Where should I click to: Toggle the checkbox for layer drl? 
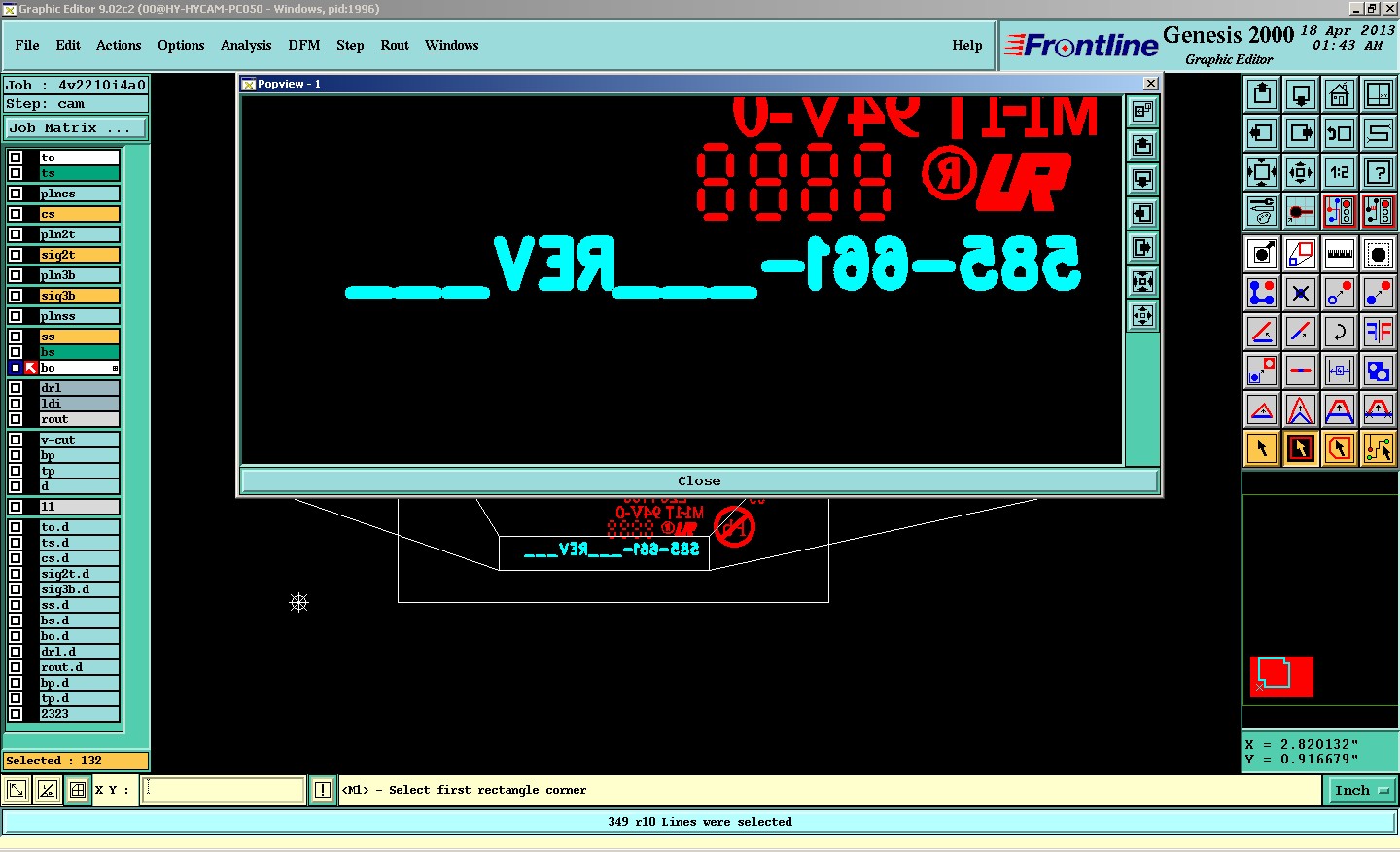[16, 388]
